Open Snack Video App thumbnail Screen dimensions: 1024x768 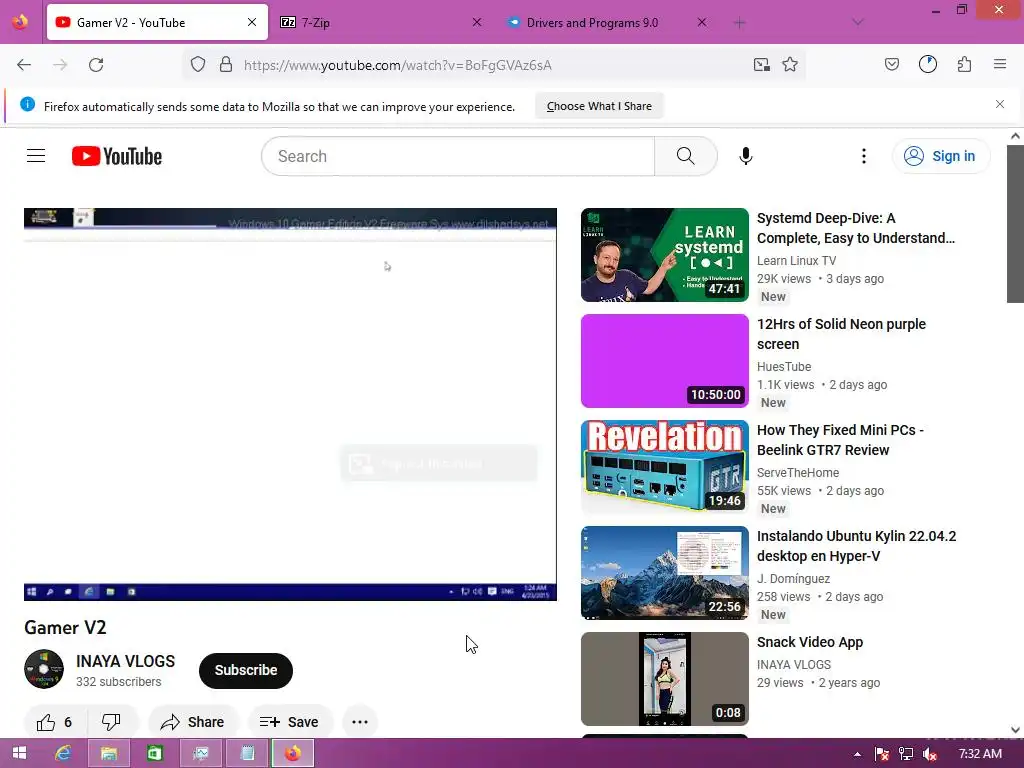pyautogui.click(x=665, y=679)
